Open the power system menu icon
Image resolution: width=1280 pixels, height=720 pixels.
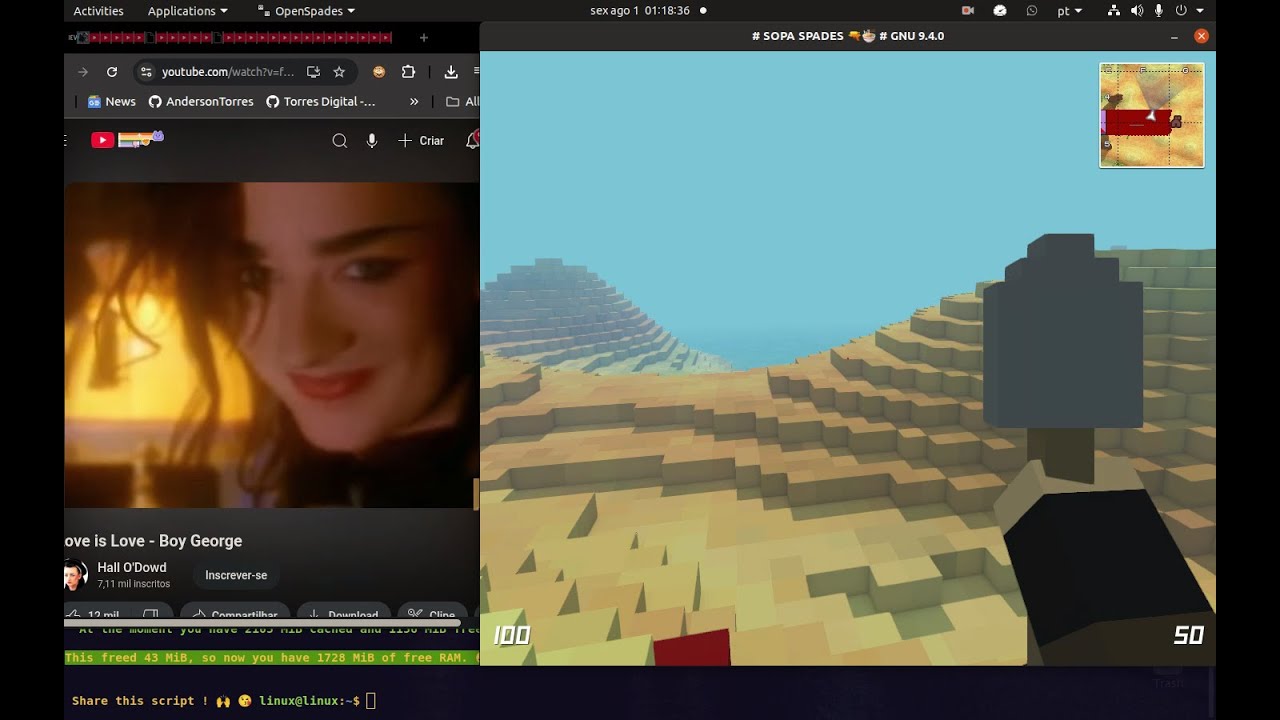[1181, 11]
